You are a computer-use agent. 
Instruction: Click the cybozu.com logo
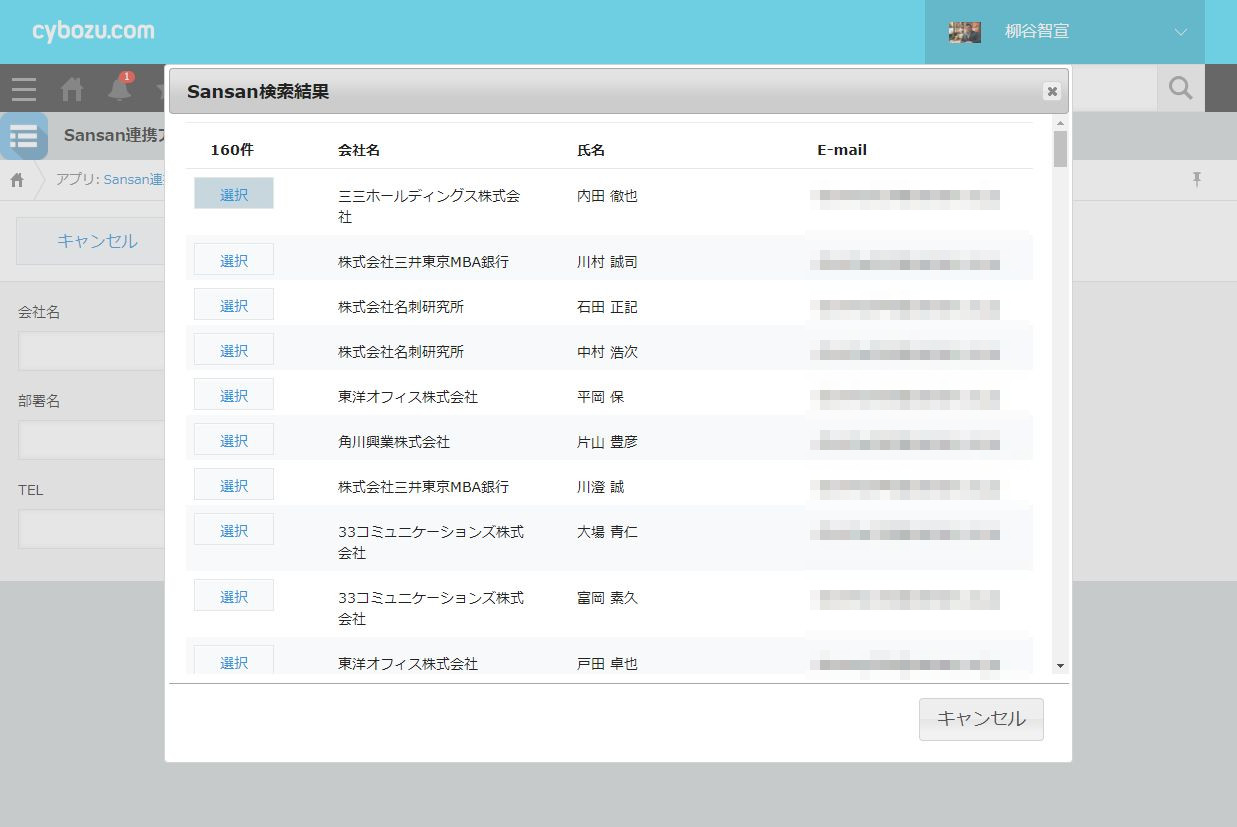[93, 31]
